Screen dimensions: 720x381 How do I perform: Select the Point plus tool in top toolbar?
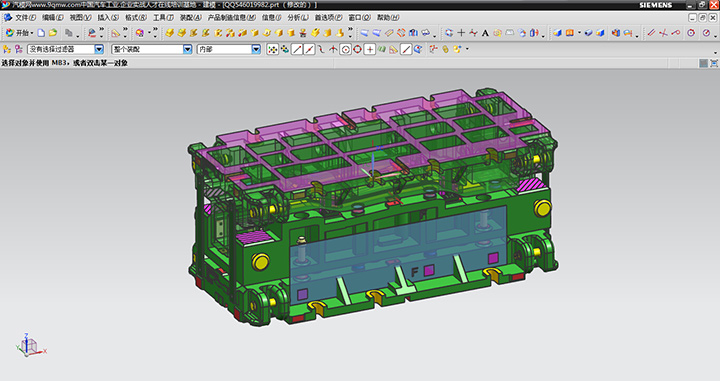pos(461,33)
